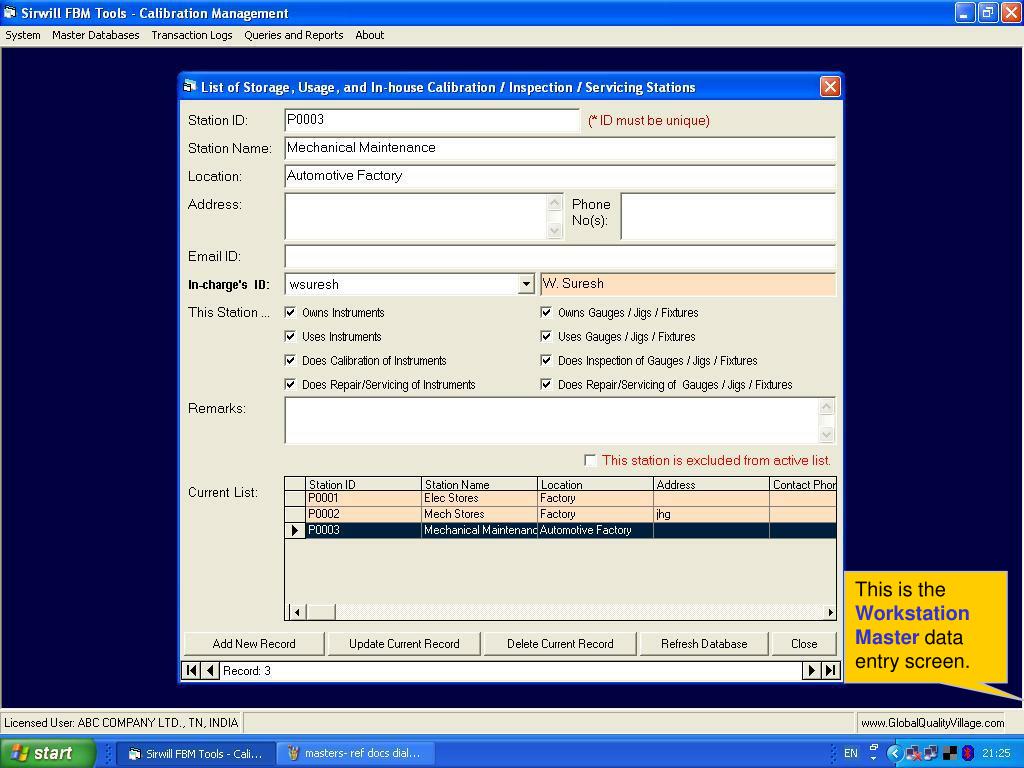Open the In-charge's ID dropdown
This screenshot has width=1024, height=768.
click(526, 284)
